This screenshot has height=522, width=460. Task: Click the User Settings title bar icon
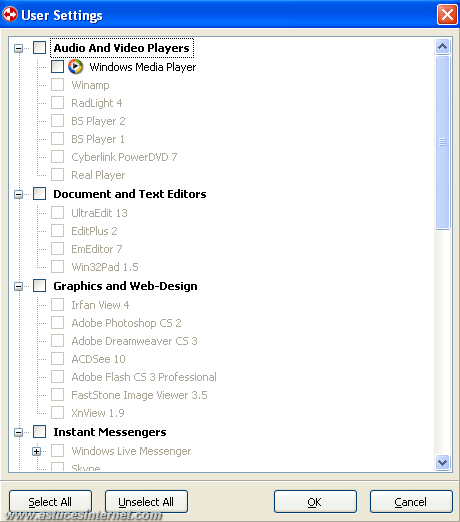10,14
